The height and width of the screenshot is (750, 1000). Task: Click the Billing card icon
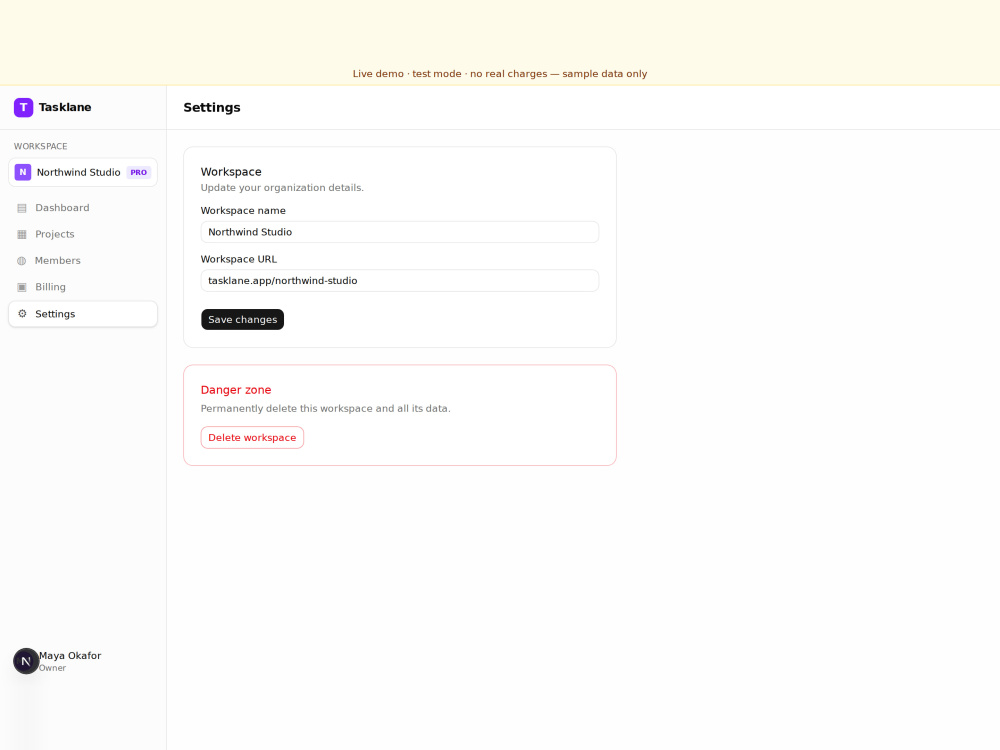click(x=22, y=287)
